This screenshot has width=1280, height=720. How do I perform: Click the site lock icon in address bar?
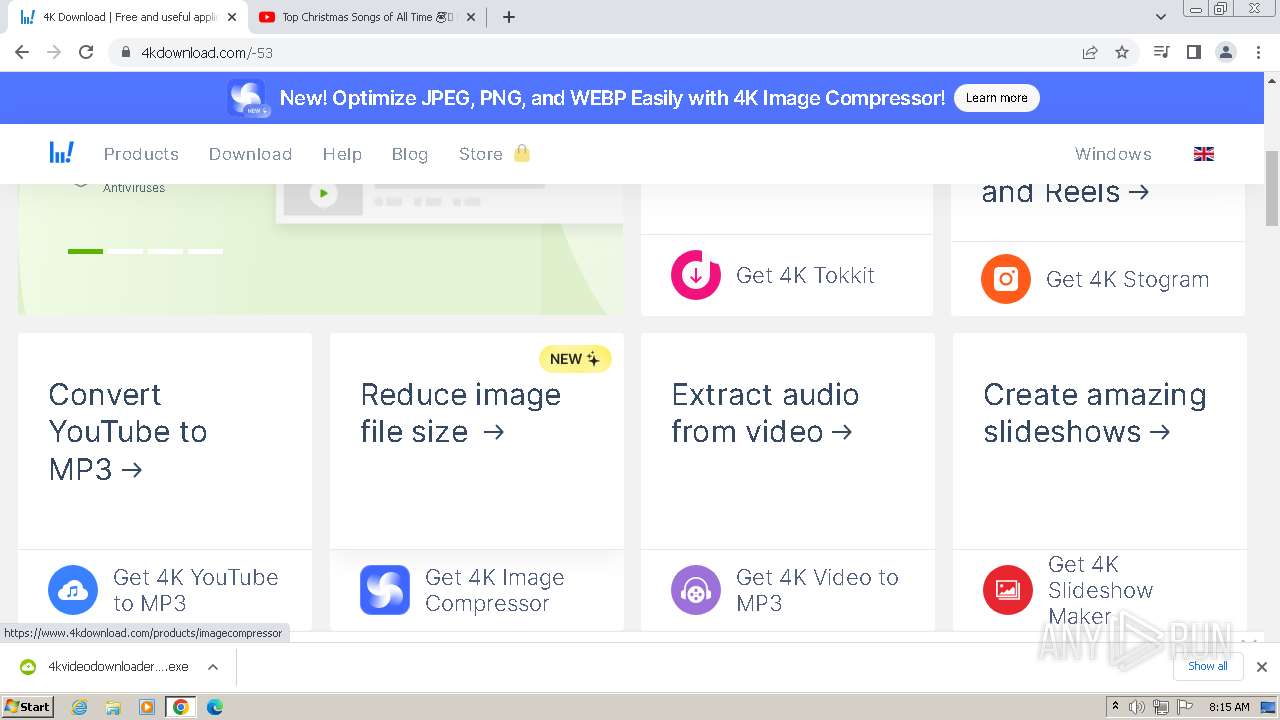tap(126, 52)
